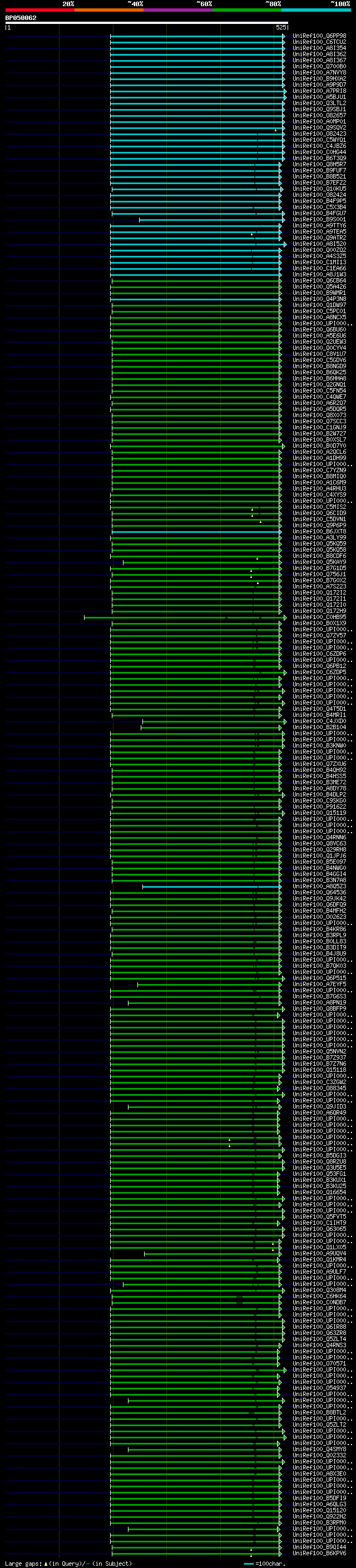The width and height of the screenshot is (356, 1568).
Task: Open hit UniRef100_C5WYQ1
Action: click(x=319, y=140)
